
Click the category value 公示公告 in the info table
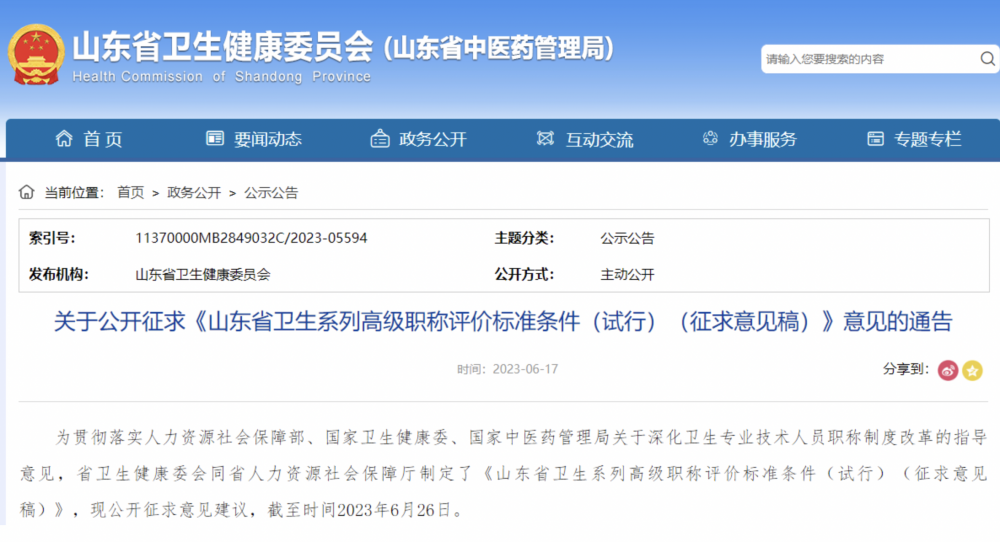(628, 238)
